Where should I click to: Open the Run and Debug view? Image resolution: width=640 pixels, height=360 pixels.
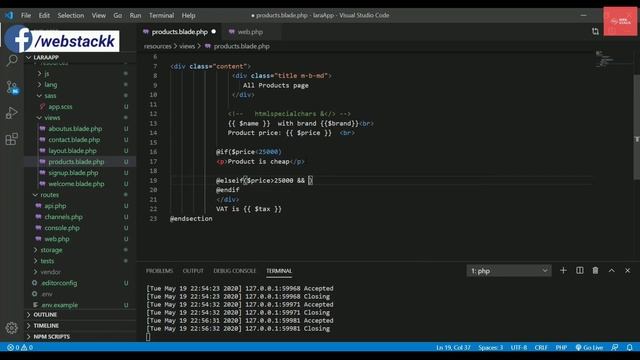click(x=11, y=113)
